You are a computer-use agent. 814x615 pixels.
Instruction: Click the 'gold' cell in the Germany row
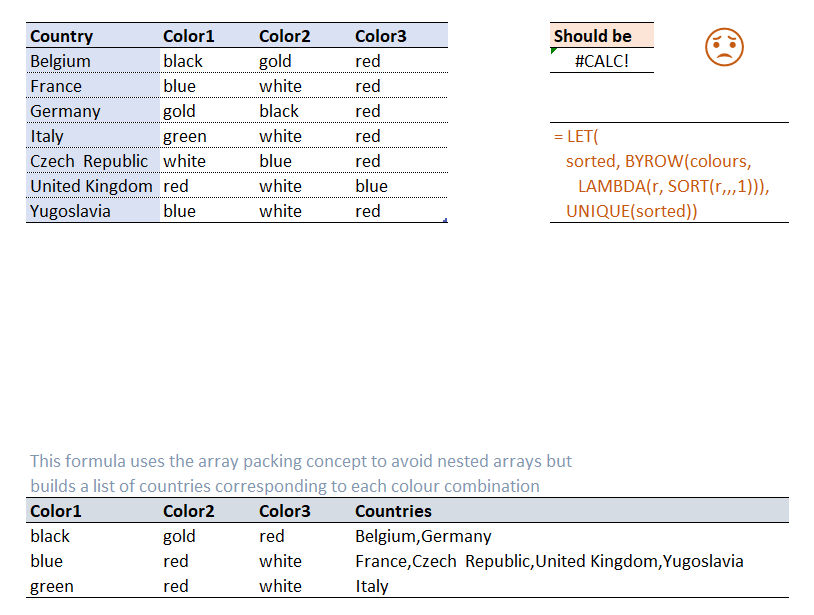point(180,111)
